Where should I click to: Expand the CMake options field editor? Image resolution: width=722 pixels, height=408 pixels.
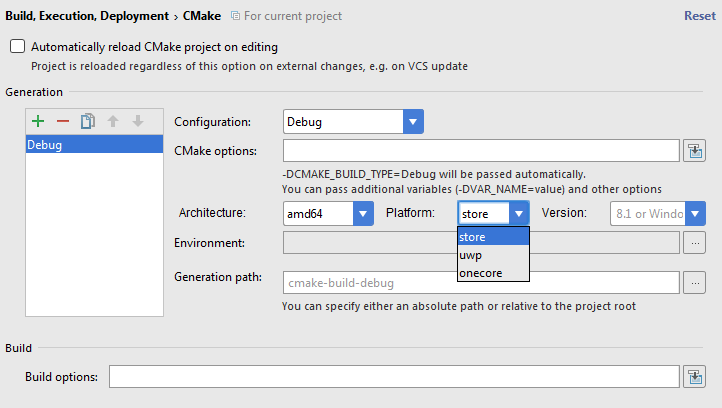(695, 151)
